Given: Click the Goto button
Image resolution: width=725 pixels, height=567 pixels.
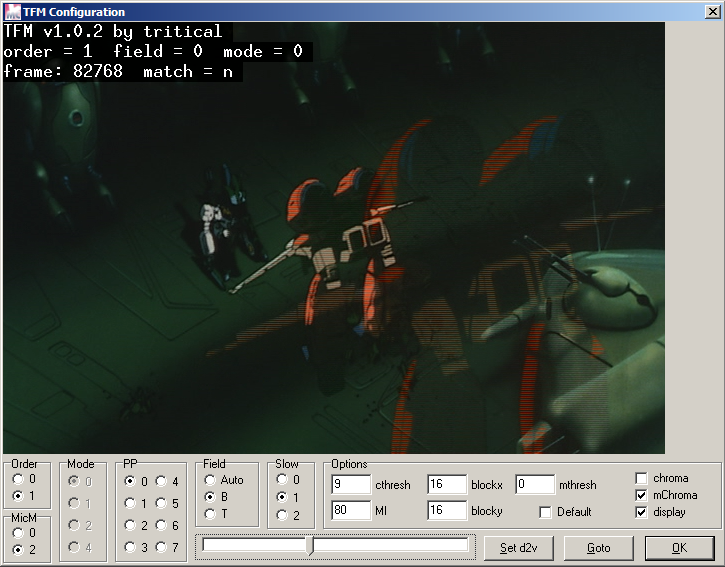Looking at the screenshot, I should (599, 548).
